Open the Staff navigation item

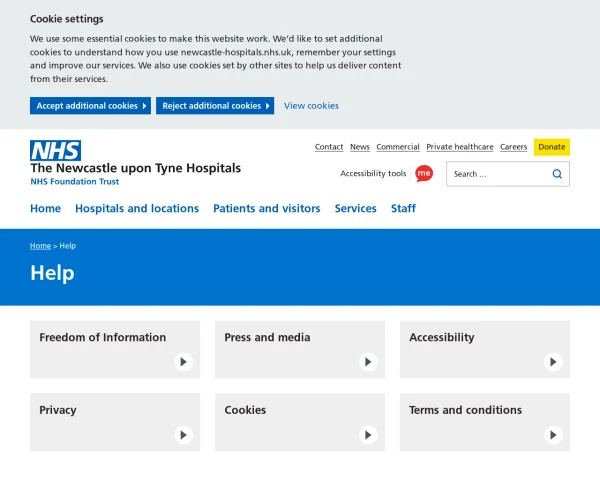click(x=403, y=209)
